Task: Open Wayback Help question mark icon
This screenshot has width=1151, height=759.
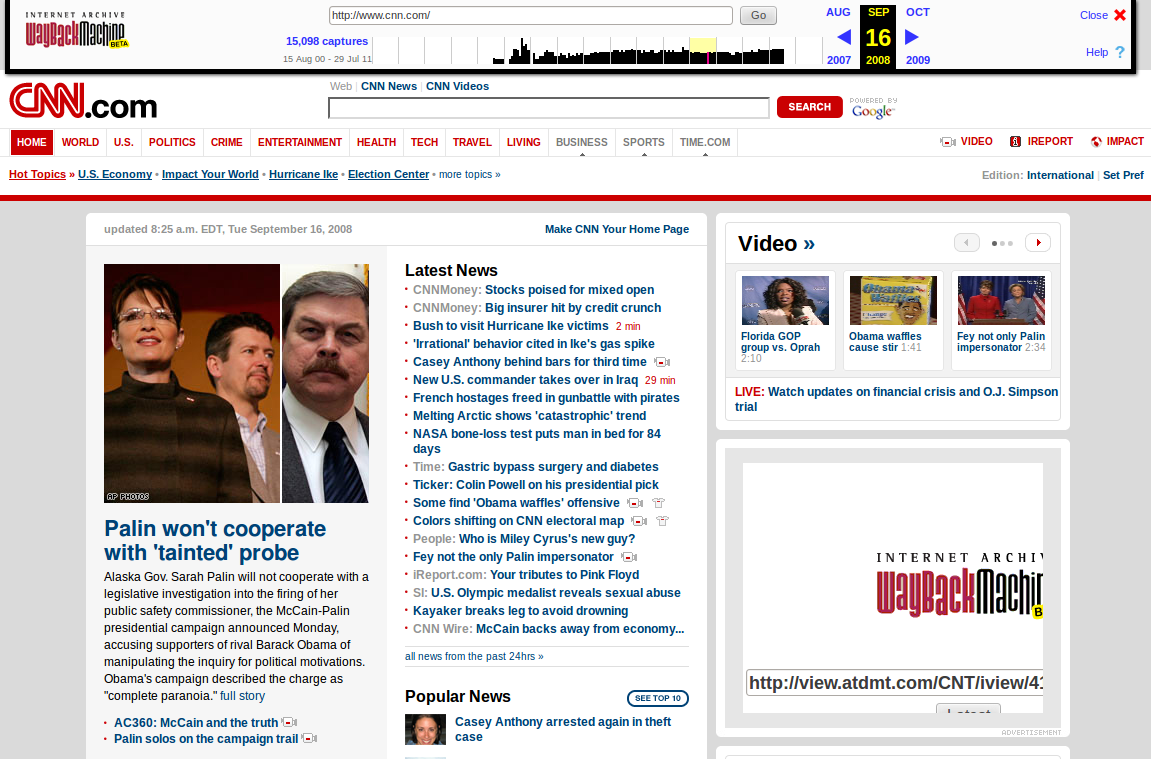Action: [x=1119, y=52]
